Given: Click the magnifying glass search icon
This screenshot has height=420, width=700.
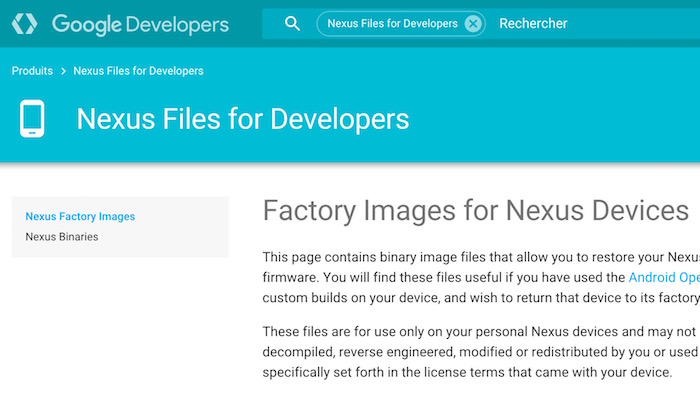Looking at the screenshot, I should click(x=292, y=23).
